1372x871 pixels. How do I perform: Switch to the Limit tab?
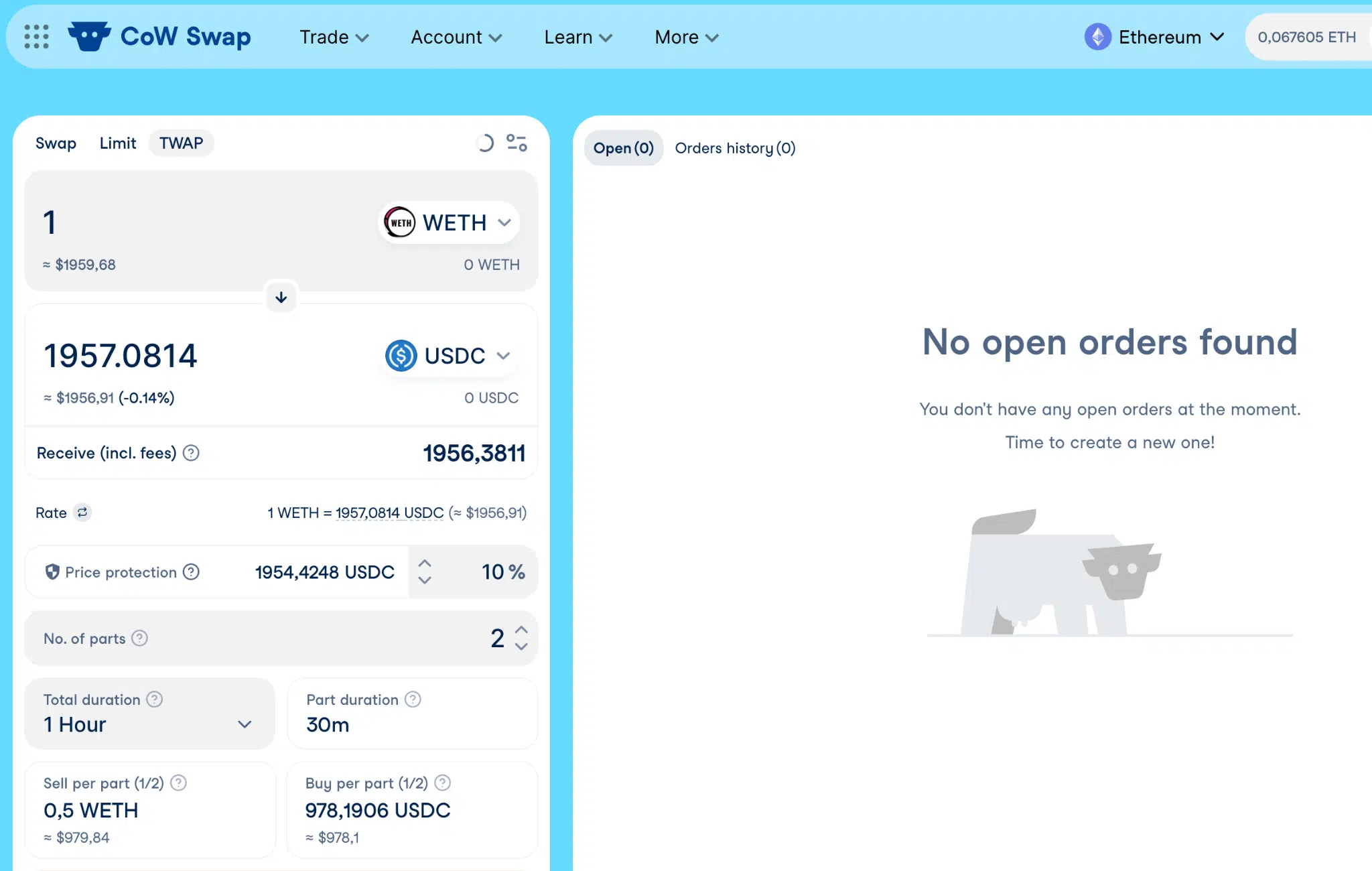(x=117, y=143)
